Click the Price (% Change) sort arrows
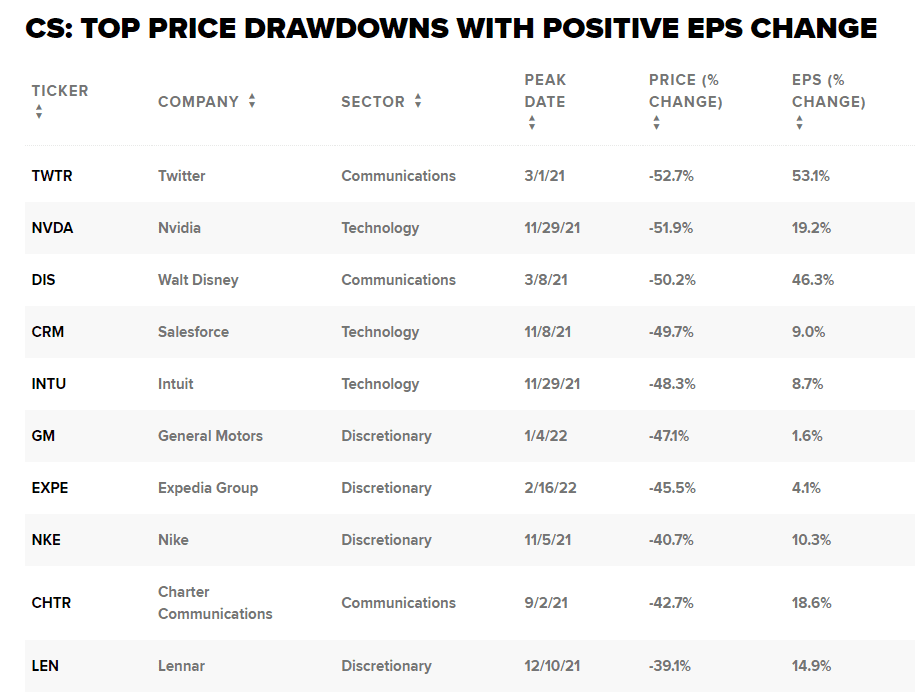915x692 pixels. click(656, 123)
